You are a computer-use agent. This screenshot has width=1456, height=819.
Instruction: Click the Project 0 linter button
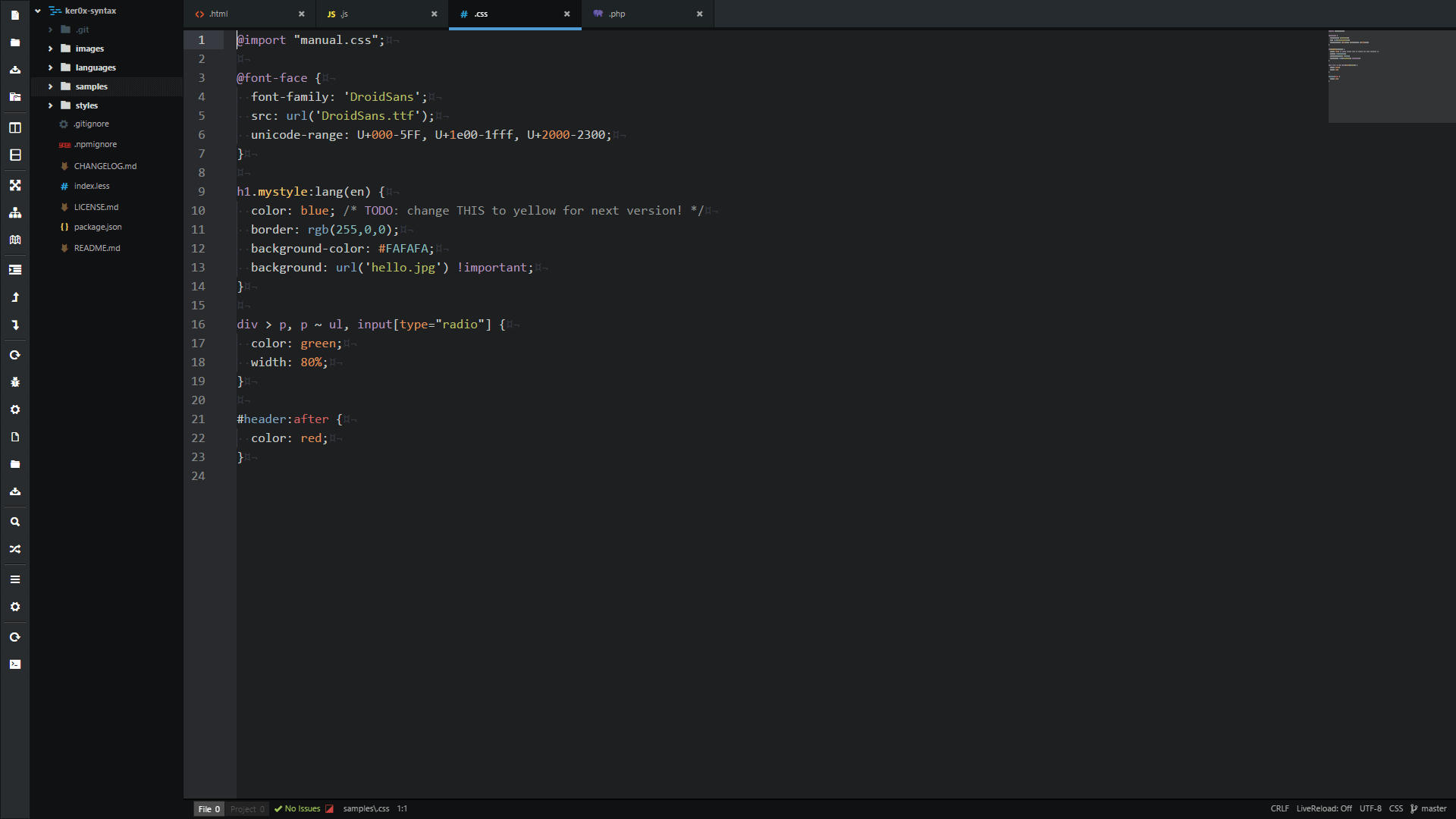(247, 809)
